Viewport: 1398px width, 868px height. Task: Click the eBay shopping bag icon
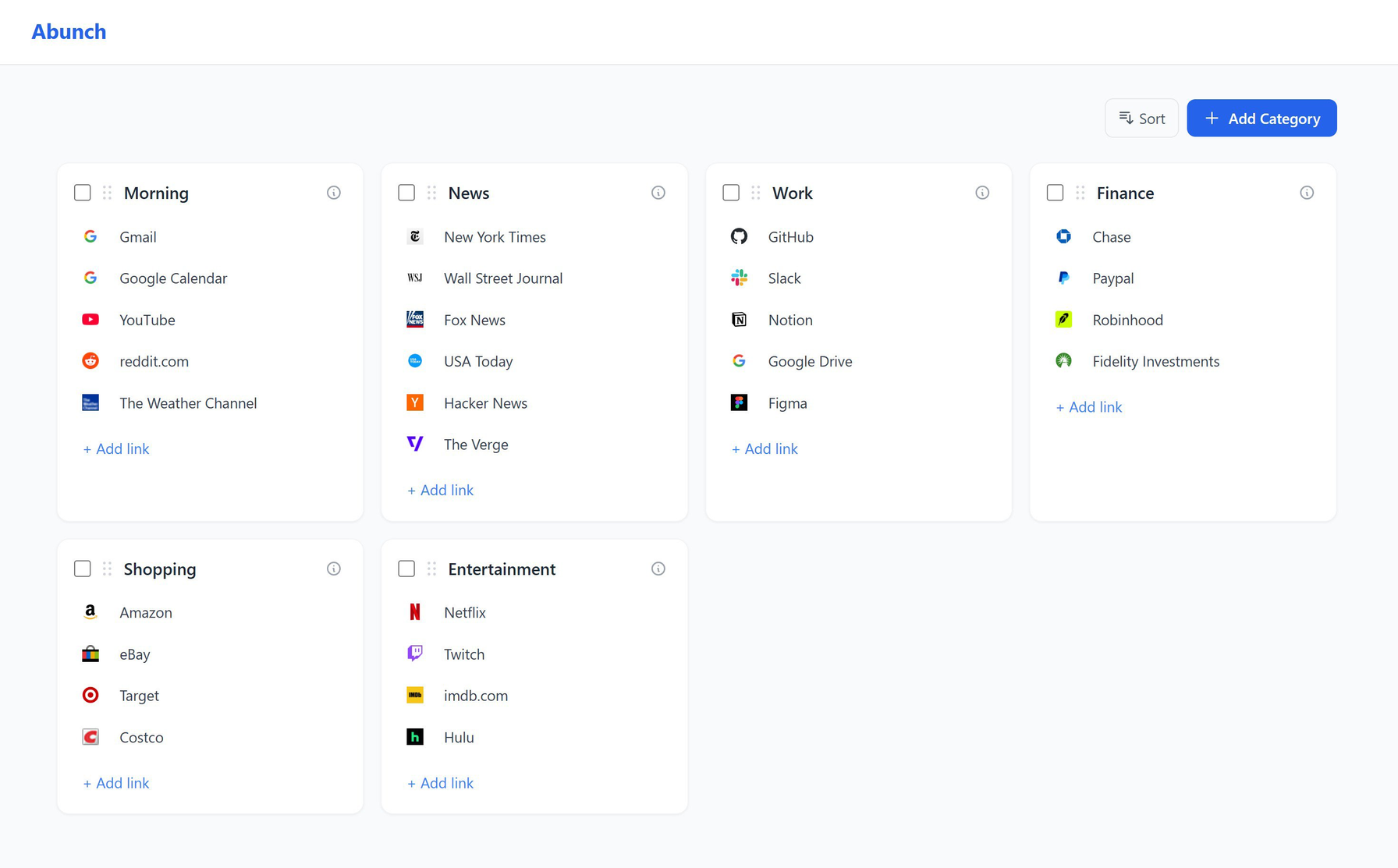90,654
